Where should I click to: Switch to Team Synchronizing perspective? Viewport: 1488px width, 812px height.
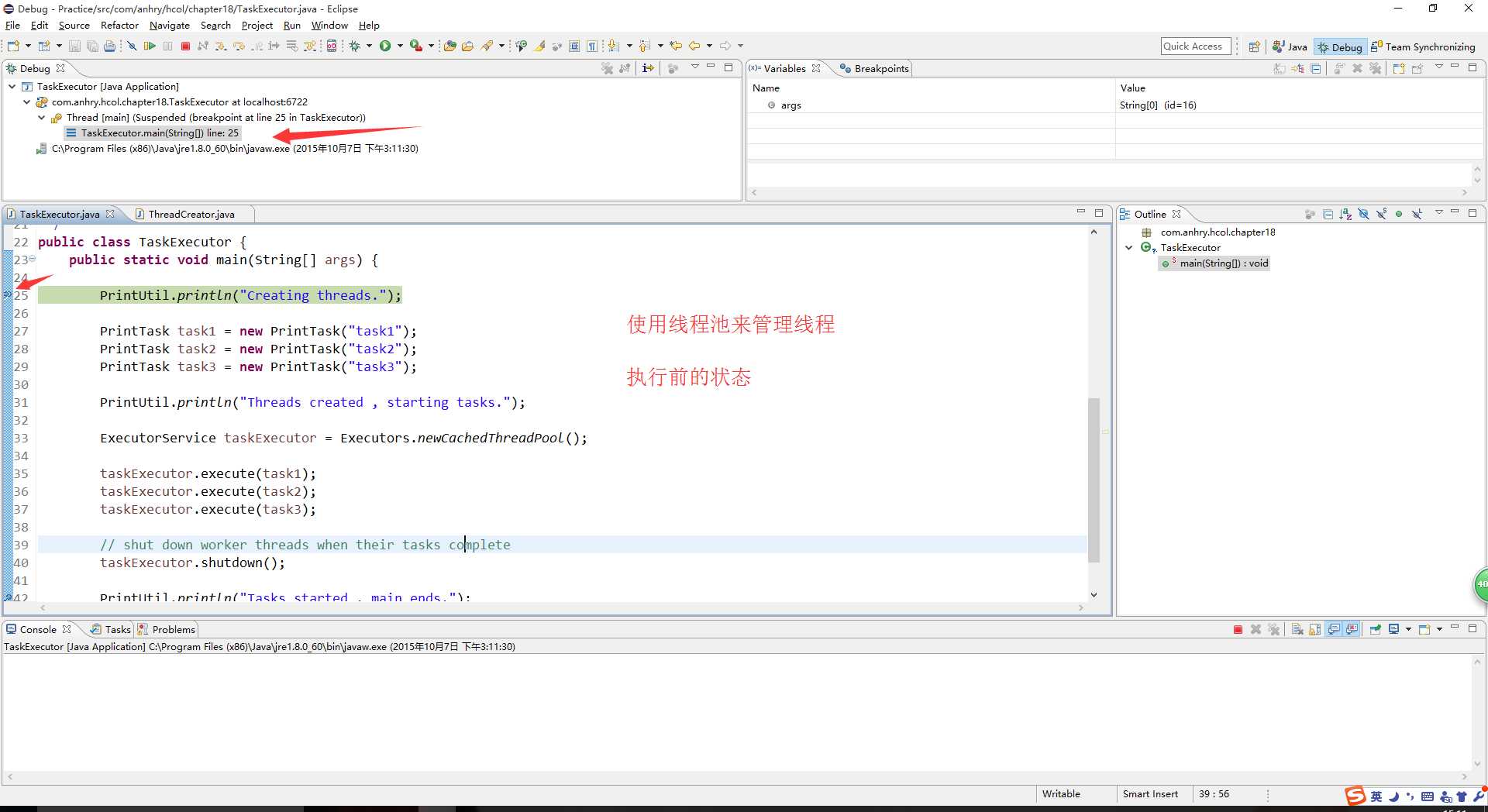pos(1423,47)
